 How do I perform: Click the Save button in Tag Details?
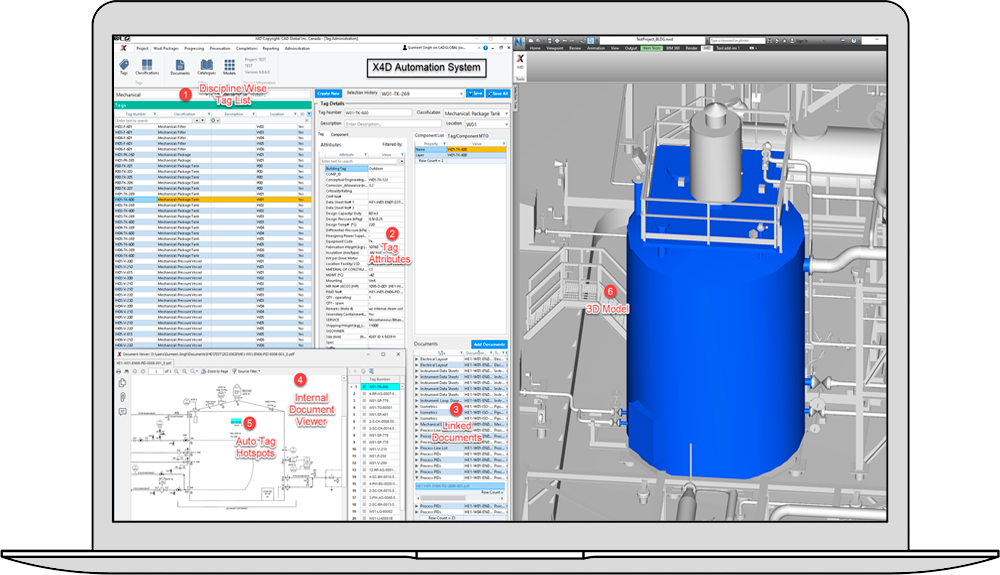[x=475, y=94]
